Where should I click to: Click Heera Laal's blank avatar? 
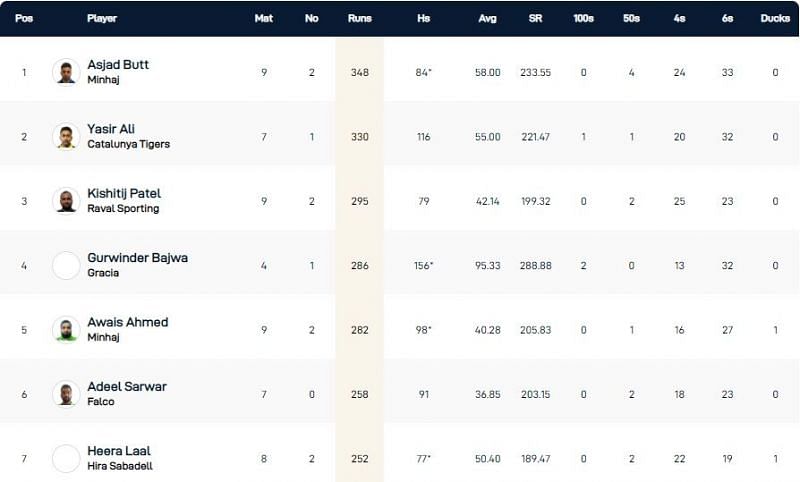[x=66, y=458]
